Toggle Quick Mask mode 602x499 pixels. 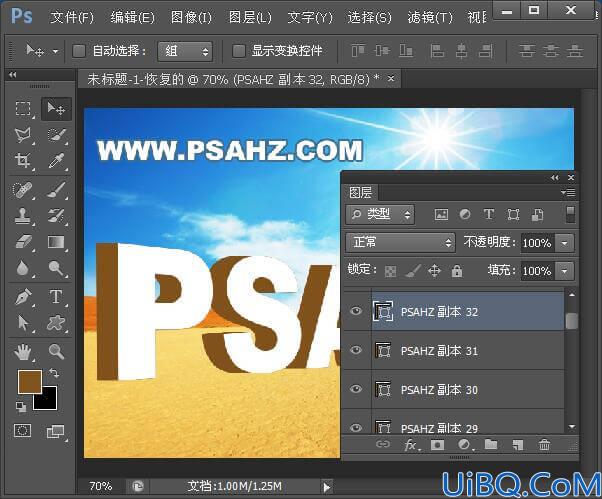(x=22, y=431)
